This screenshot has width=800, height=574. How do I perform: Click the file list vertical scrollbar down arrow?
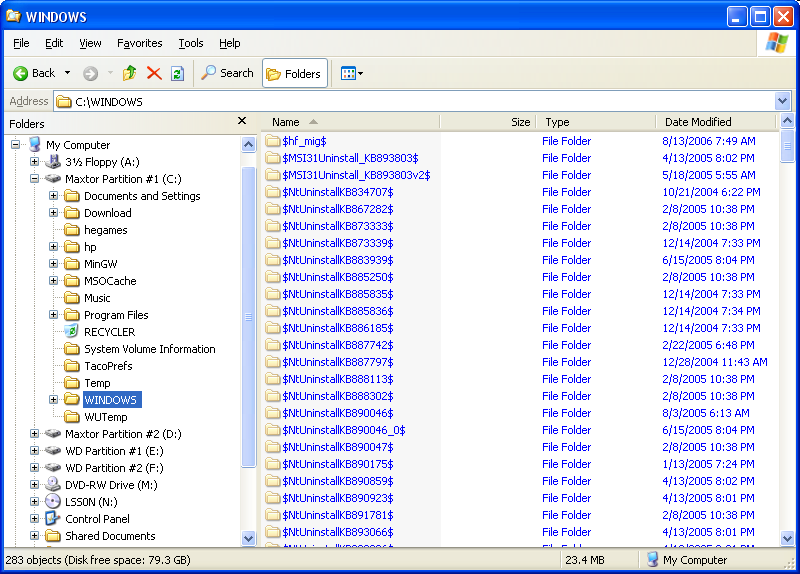tap(788, 538)
